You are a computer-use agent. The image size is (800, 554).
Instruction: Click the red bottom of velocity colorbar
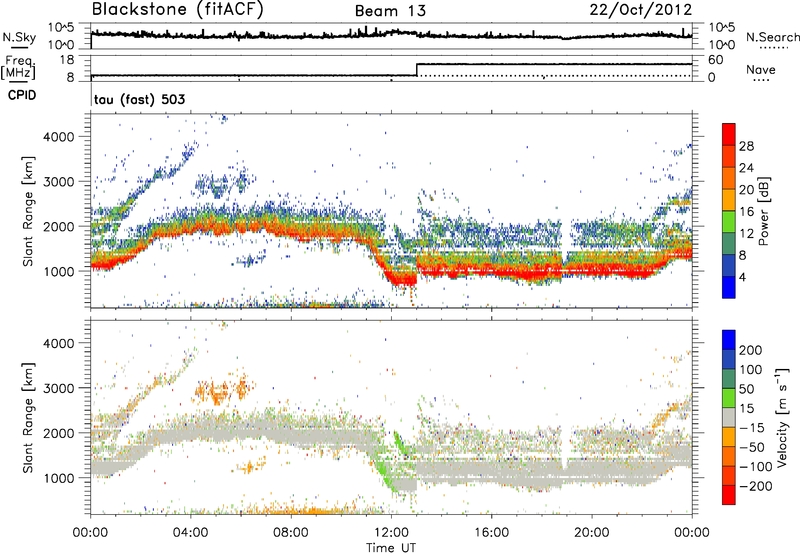(x=729, y=495)
